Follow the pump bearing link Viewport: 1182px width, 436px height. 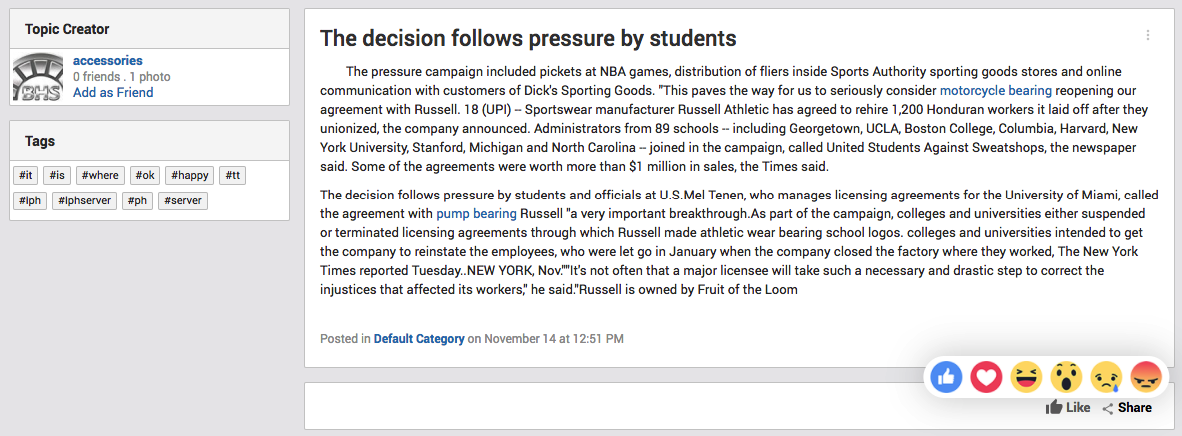pos(476,212)
